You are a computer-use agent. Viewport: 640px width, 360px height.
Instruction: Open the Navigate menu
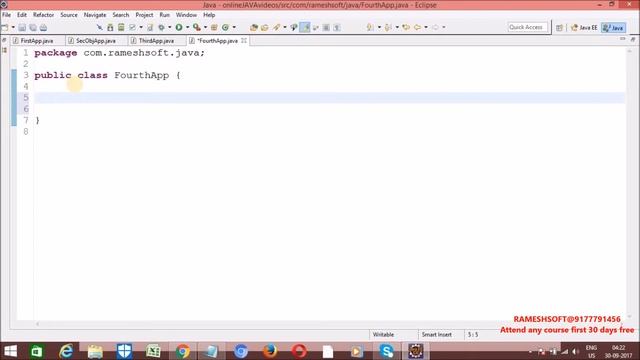(95, 15)
